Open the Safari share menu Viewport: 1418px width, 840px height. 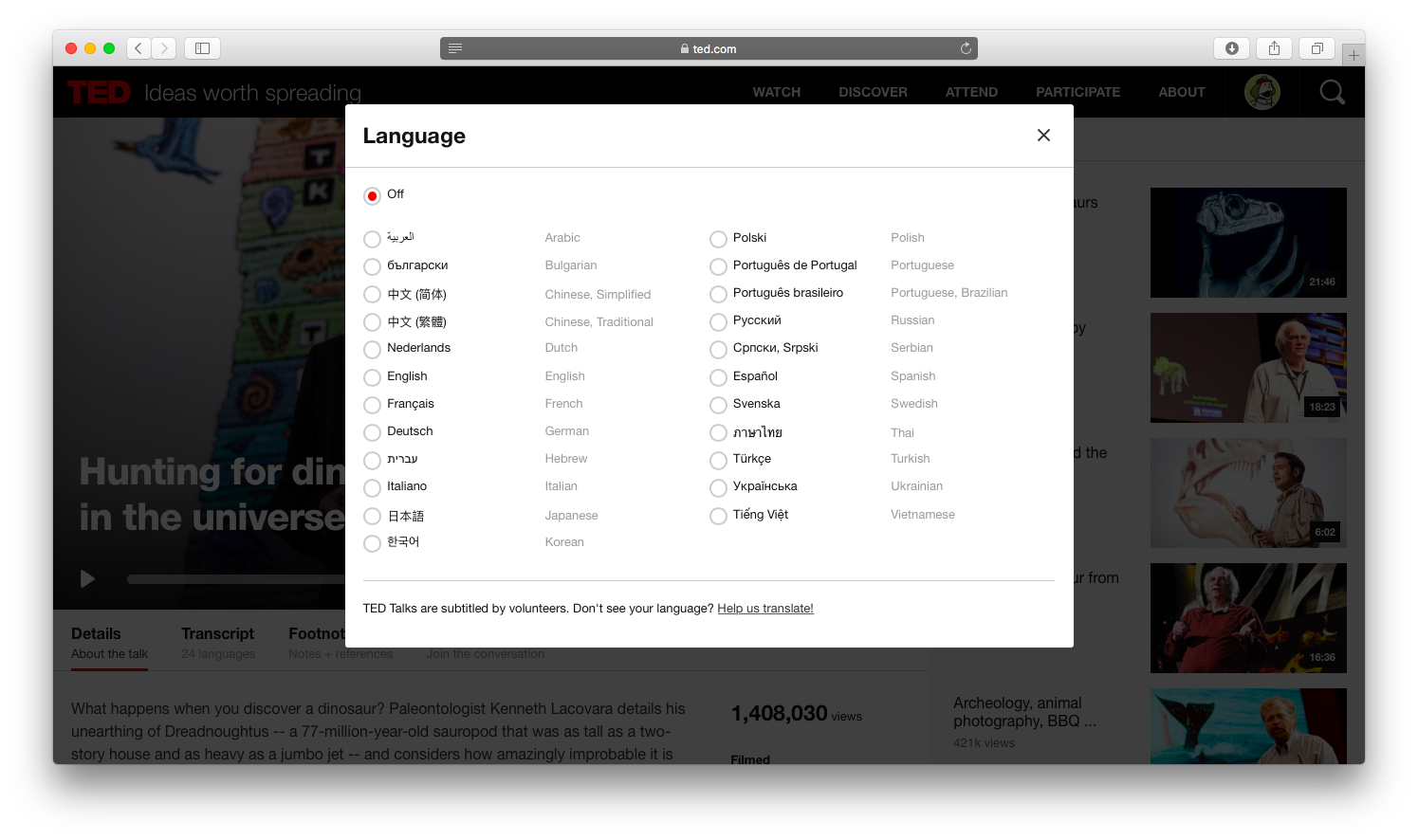pyautogui.click(x=1275, y=48)
